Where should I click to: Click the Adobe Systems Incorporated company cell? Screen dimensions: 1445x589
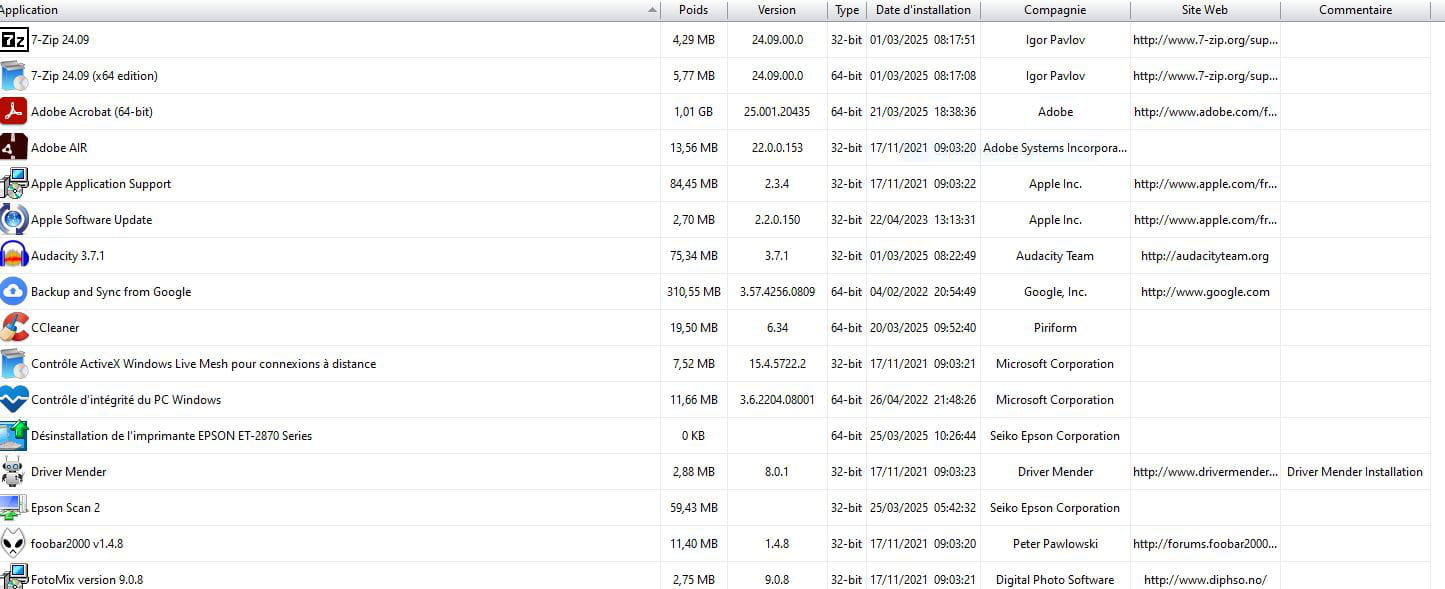1055,148
